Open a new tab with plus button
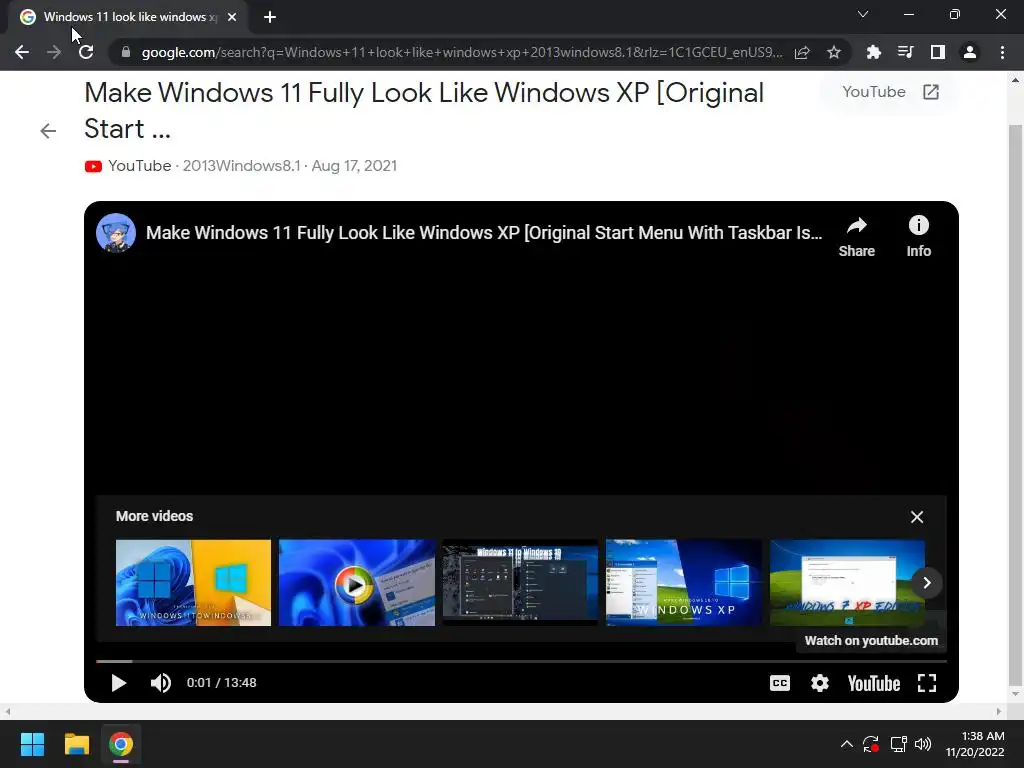Image resolution: width=1024 pixels, height=768 pixels. [270, 17]
